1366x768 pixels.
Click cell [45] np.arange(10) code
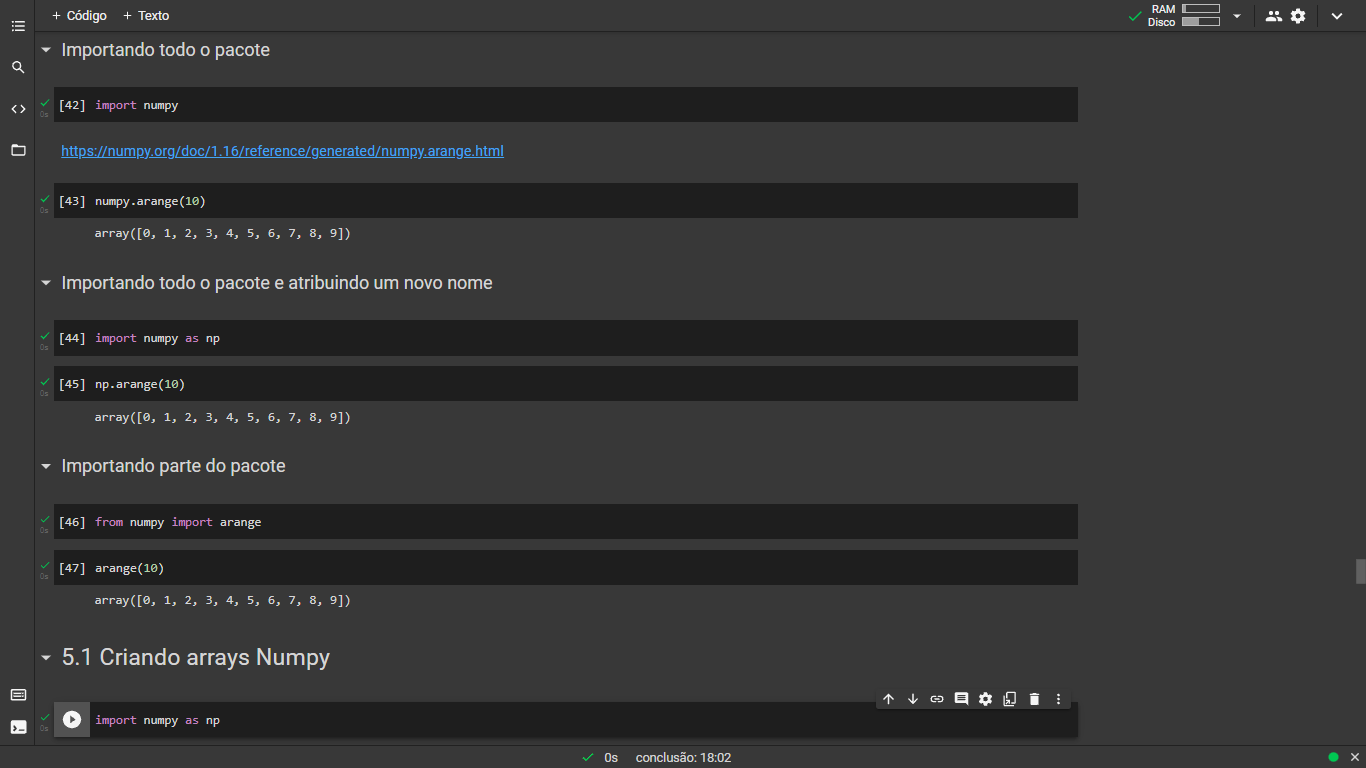coord(140,384)
